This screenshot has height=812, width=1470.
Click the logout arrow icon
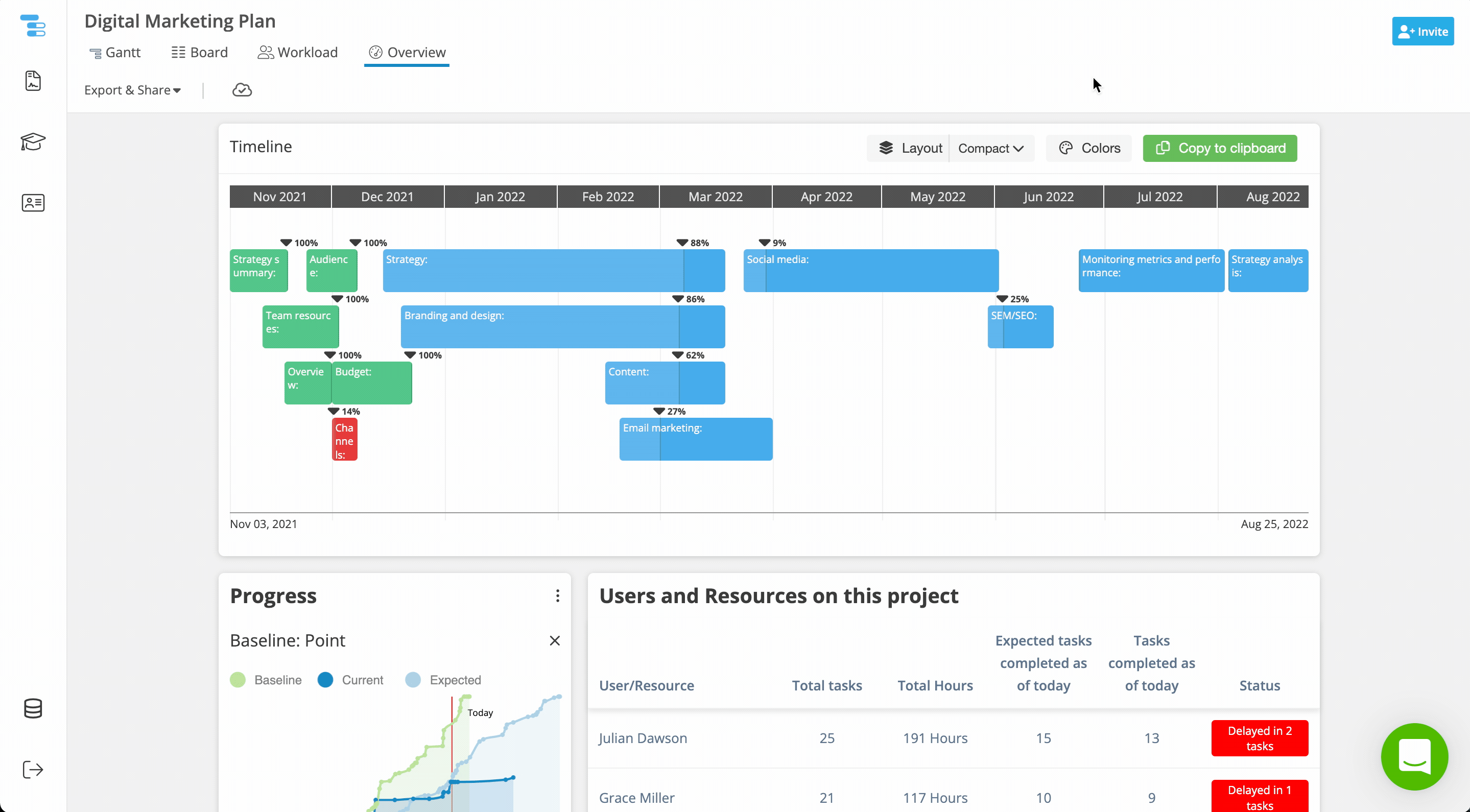click(x=33, y=769)
